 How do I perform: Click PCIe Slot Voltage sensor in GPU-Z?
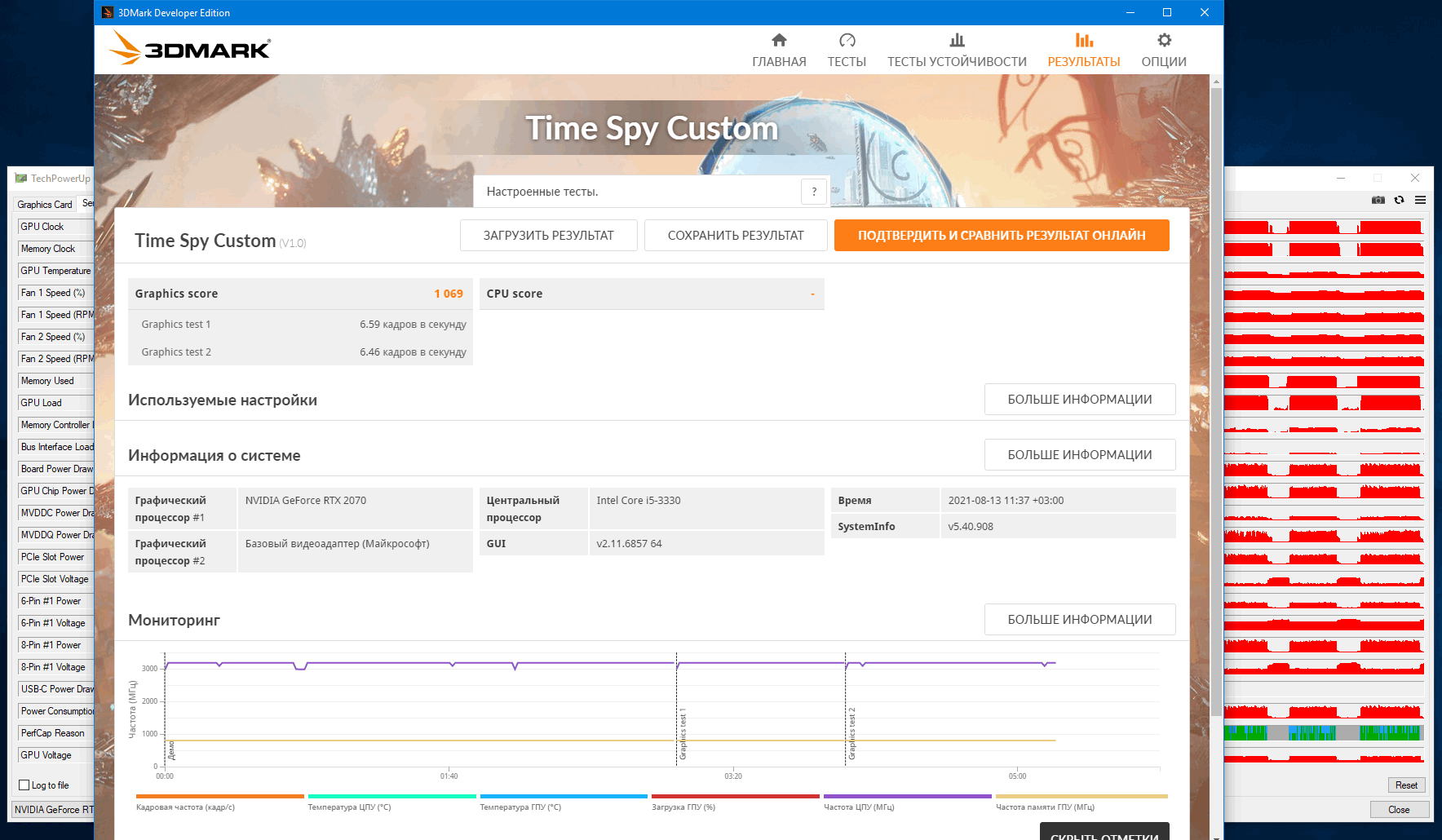click(55, 579)
